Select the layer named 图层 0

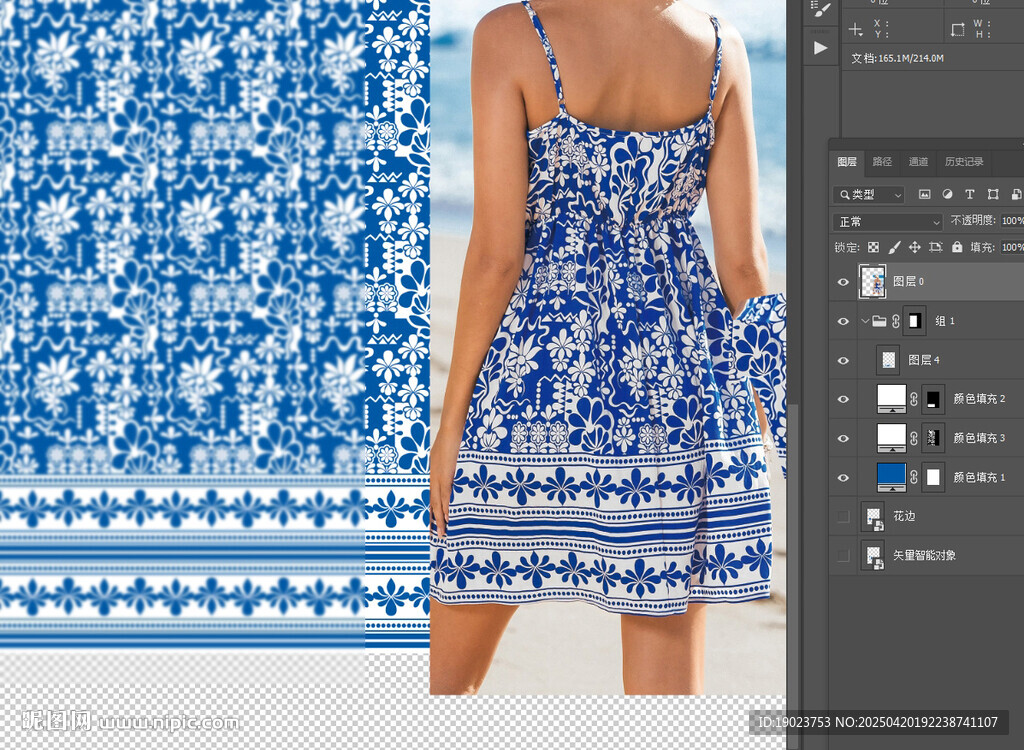point(908,282)
